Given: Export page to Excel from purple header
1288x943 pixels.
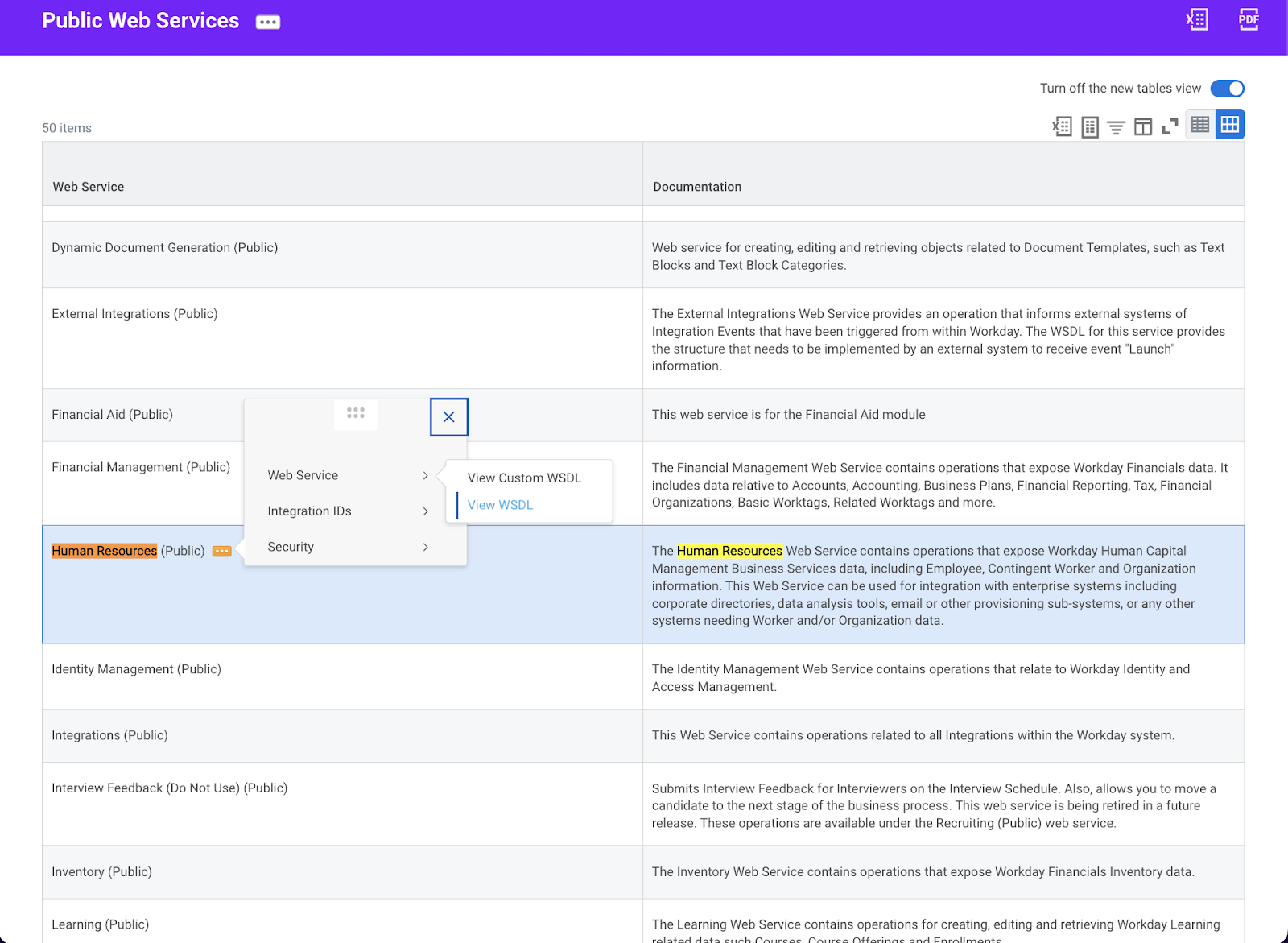Looking at the screenshot, I should click(1197, 19).
